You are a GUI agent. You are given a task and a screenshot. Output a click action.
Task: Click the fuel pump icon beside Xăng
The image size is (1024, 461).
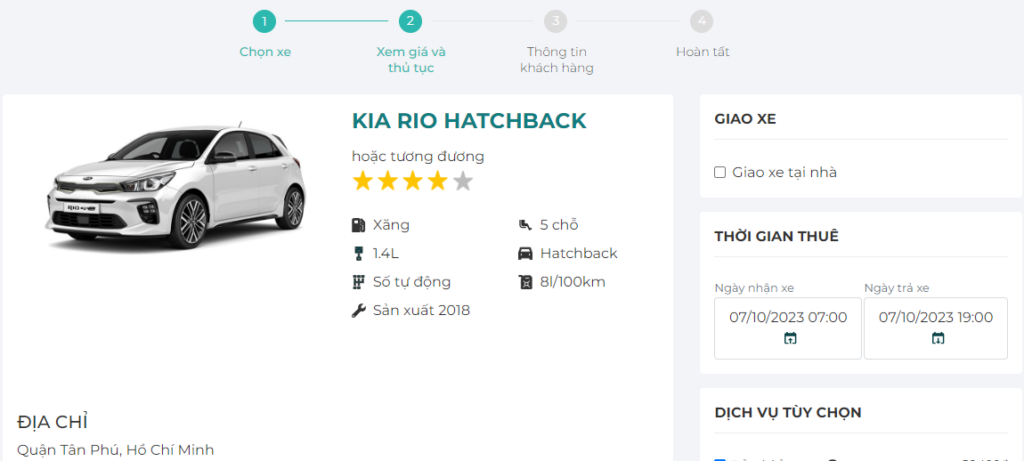coord(359,225)
